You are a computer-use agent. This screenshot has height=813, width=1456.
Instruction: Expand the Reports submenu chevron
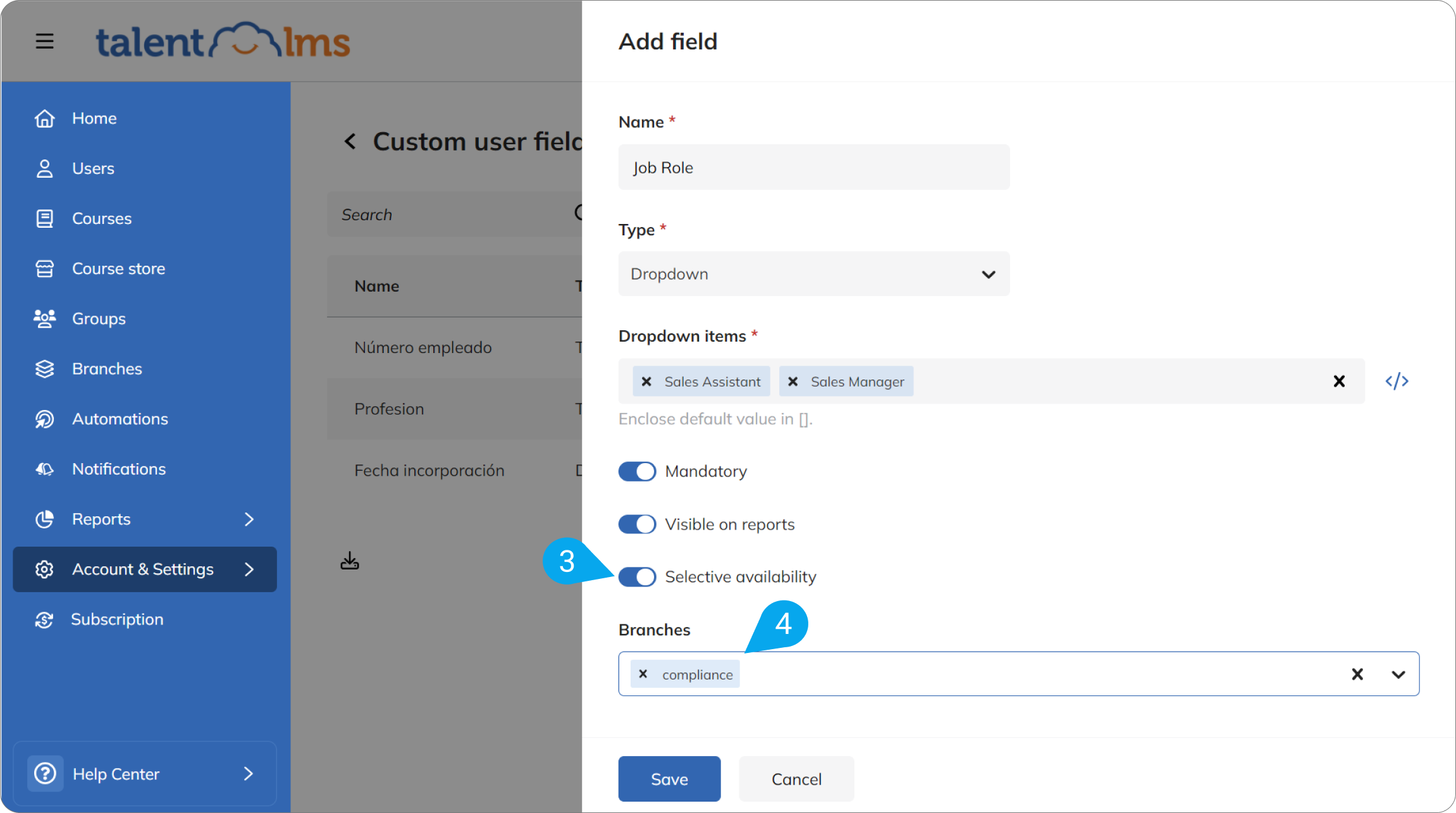click(249, 519)
